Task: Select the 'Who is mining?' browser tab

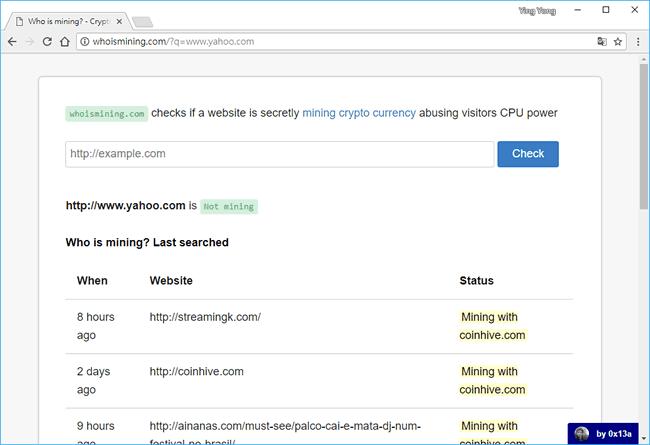Action: [x=68, y=21]
